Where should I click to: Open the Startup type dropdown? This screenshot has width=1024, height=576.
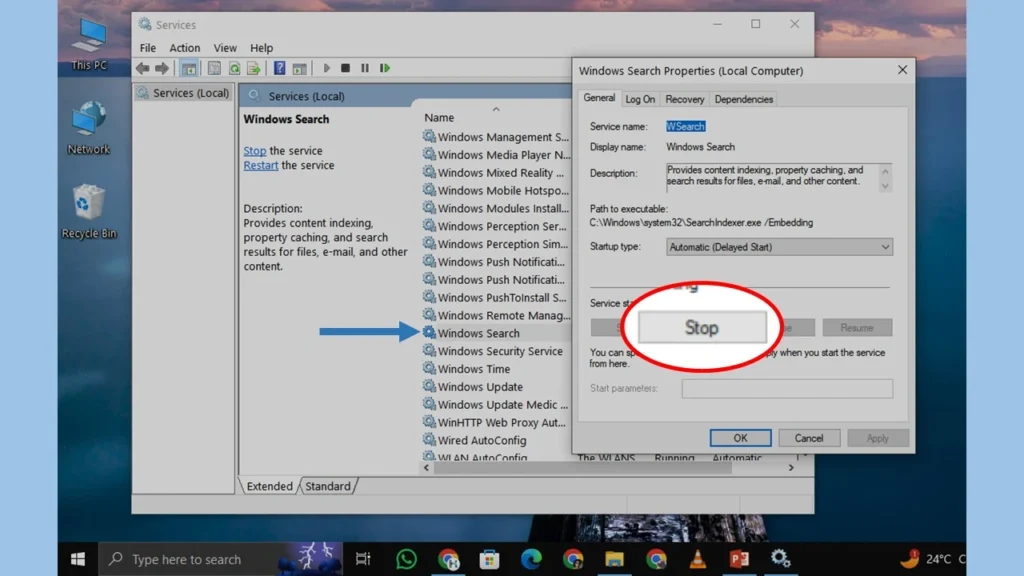pos(779,247)
